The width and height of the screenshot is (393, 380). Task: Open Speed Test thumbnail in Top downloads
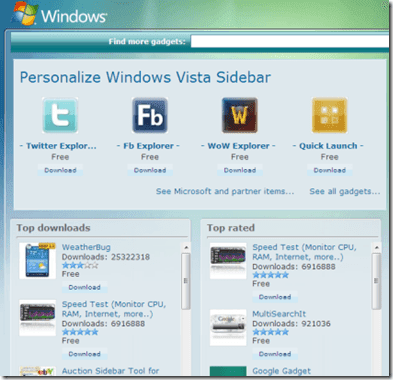pos(37,318)
